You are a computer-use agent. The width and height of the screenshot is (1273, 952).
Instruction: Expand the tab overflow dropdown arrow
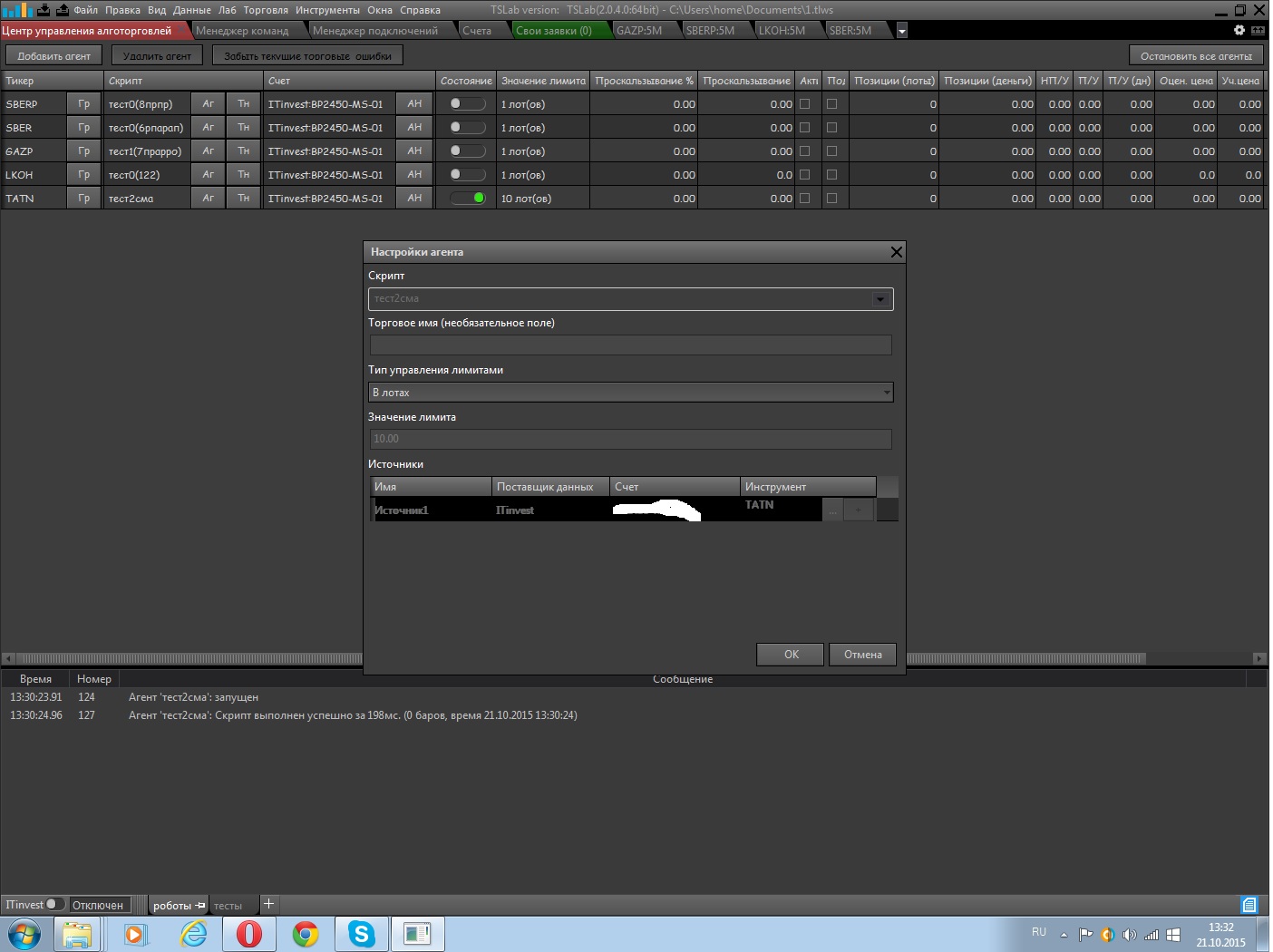[901, 31]
